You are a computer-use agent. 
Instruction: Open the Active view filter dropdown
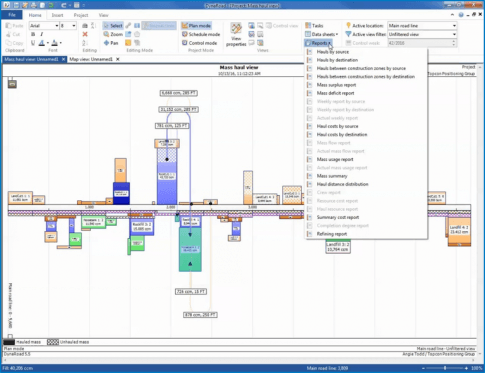[x=422, y=34]
